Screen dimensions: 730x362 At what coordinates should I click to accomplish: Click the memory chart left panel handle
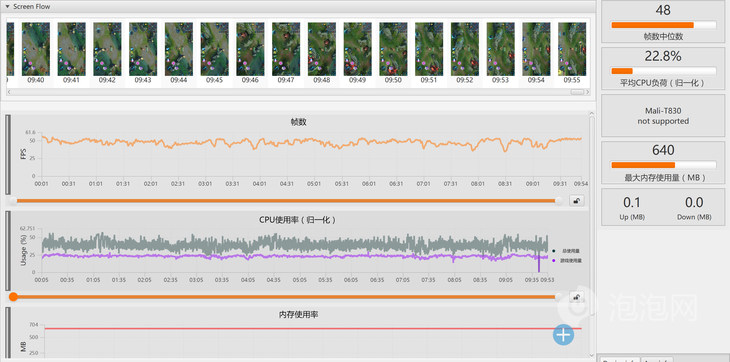[x=7, y=333]
